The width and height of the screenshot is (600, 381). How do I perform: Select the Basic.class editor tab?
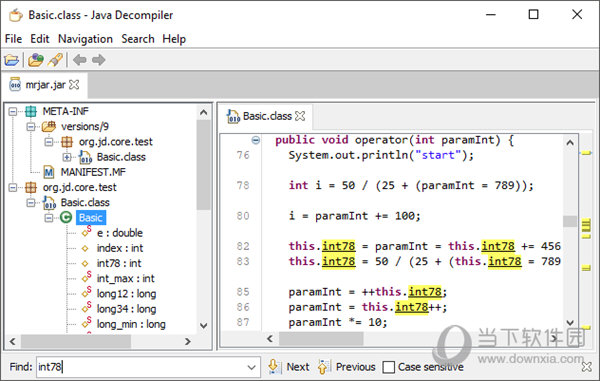pos(267,116)
